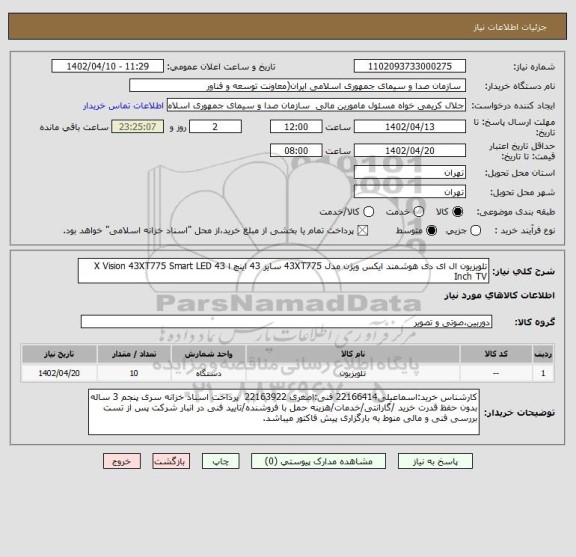The height and width of the screenshot is (557, 576).
Task: Click the کد کالا column header
Action: [x=496, y=354]
